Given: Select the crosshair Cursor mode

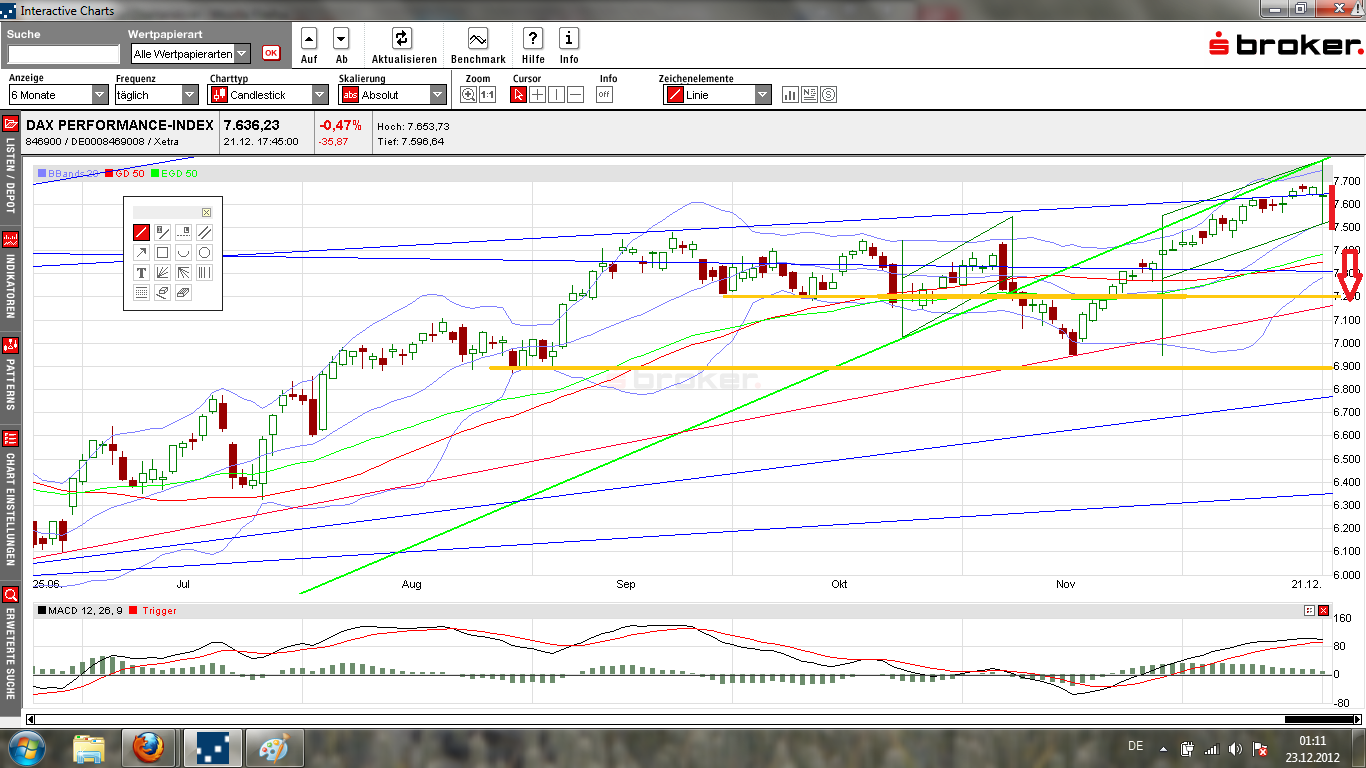Looking at the screenshot, I should pyautogui.click(x=537, y=95).
